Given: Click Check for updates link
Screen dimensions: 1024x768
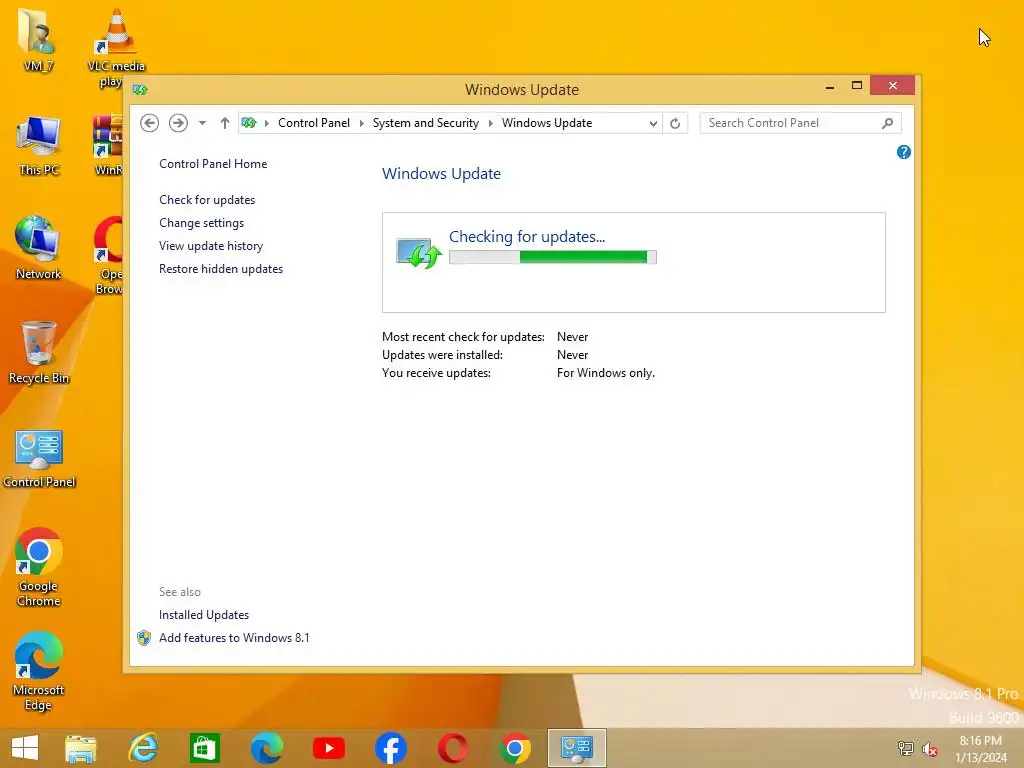Looking at the screenshot, I should 207,200.
